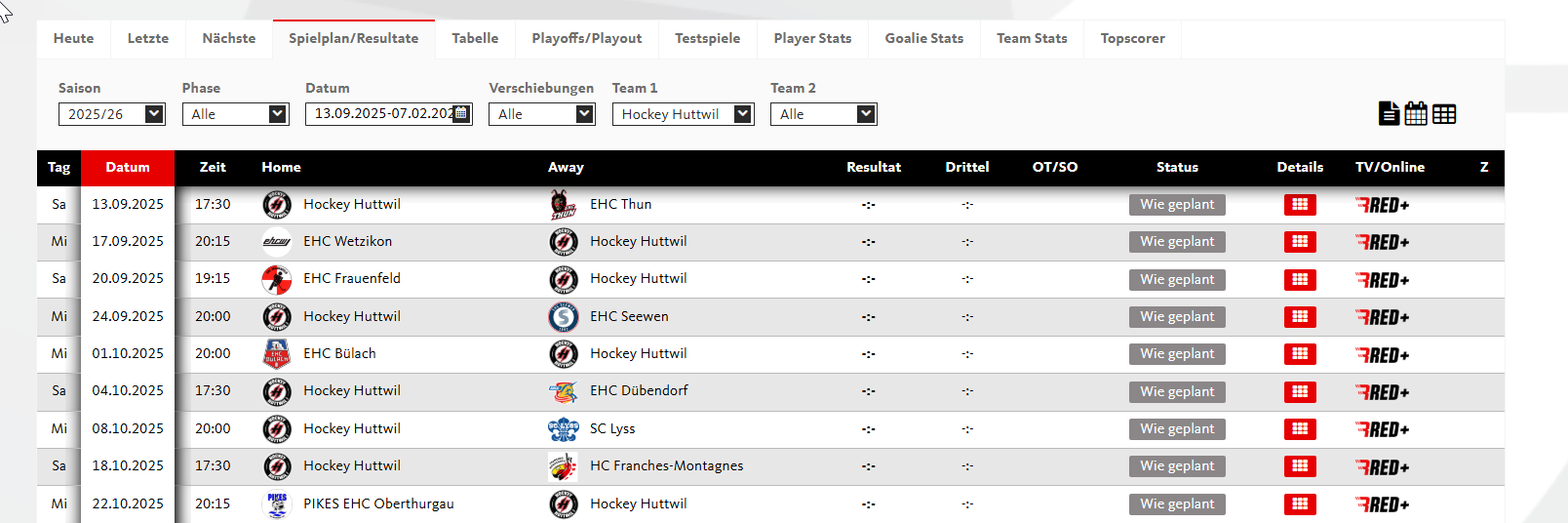Expand the Saison 2025/26 dropdown
Screen dimensions: 1568x523
click(112, 114)
